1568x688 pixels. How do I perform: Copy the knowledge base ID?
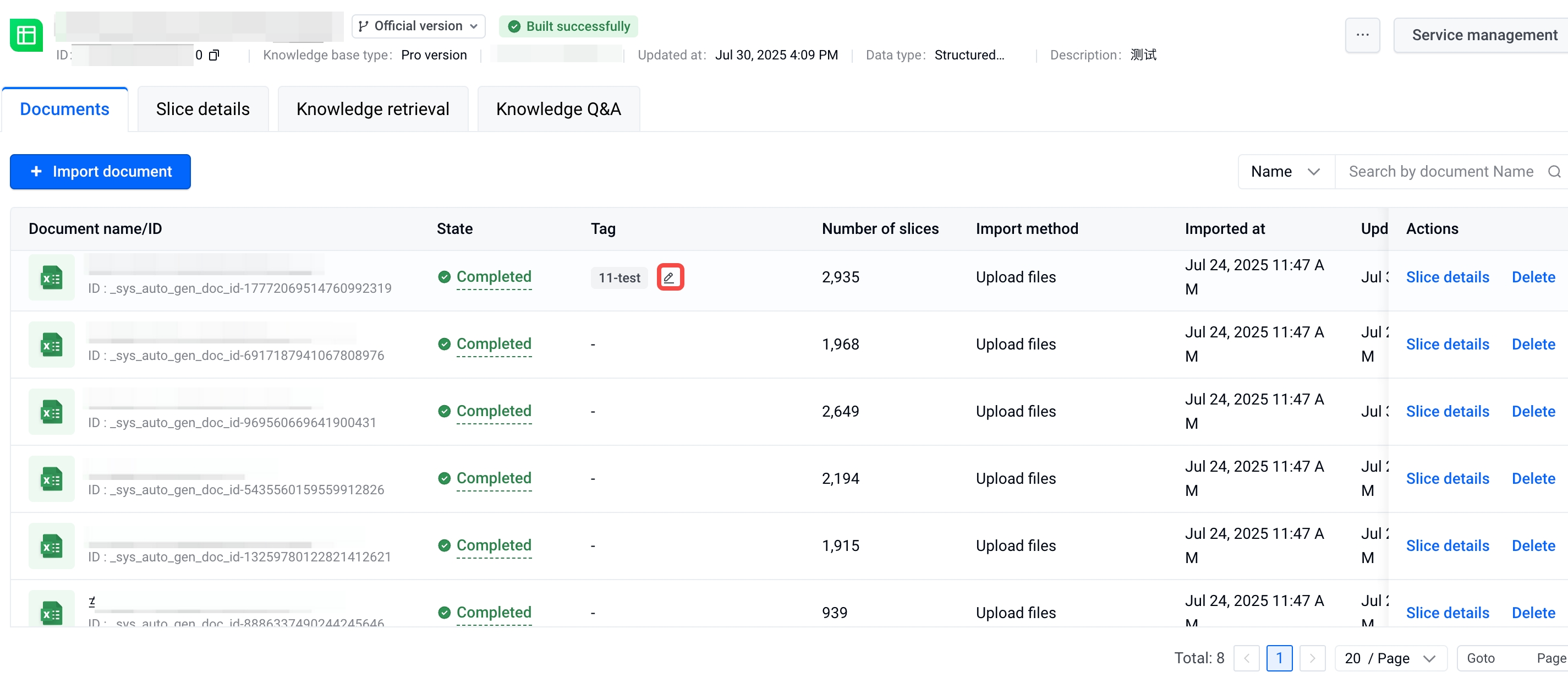213,56
